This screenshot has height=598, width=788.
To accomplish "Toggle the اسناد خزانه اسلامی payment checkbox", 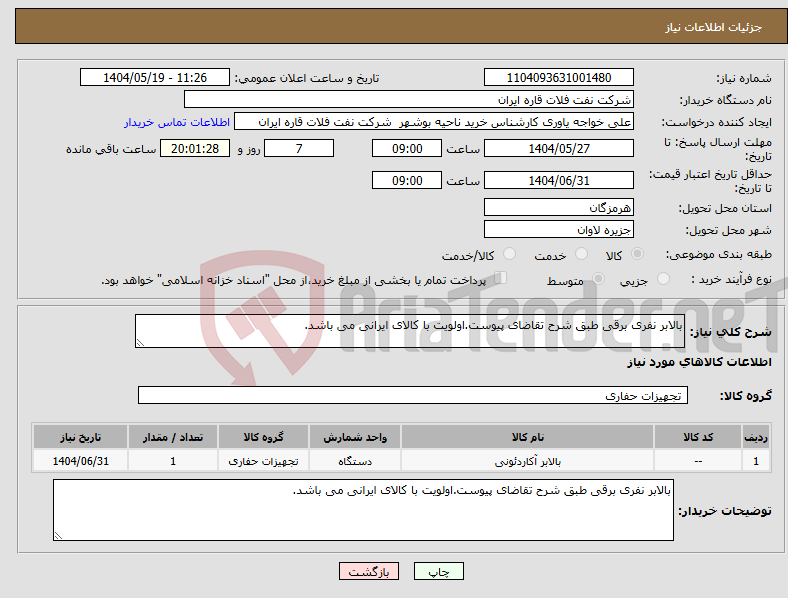I will pyautogui.click(x=500, y=278).
